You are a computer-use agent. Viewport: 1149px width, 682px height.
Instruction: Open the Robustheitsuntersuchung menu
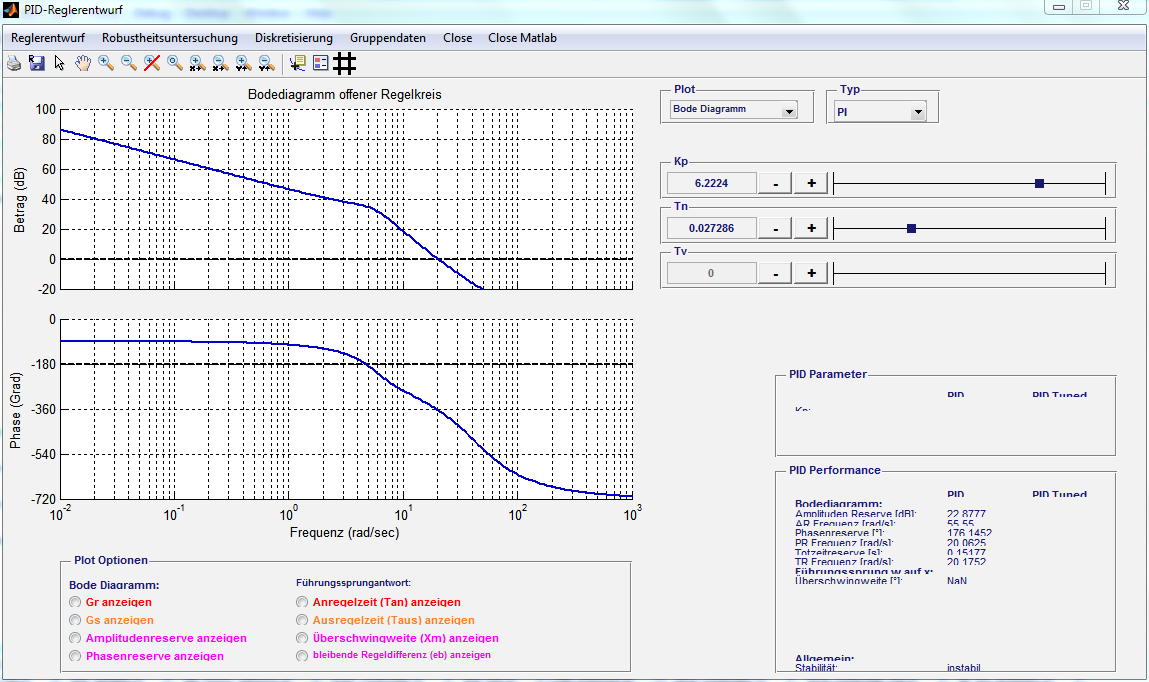coord(170,38)
